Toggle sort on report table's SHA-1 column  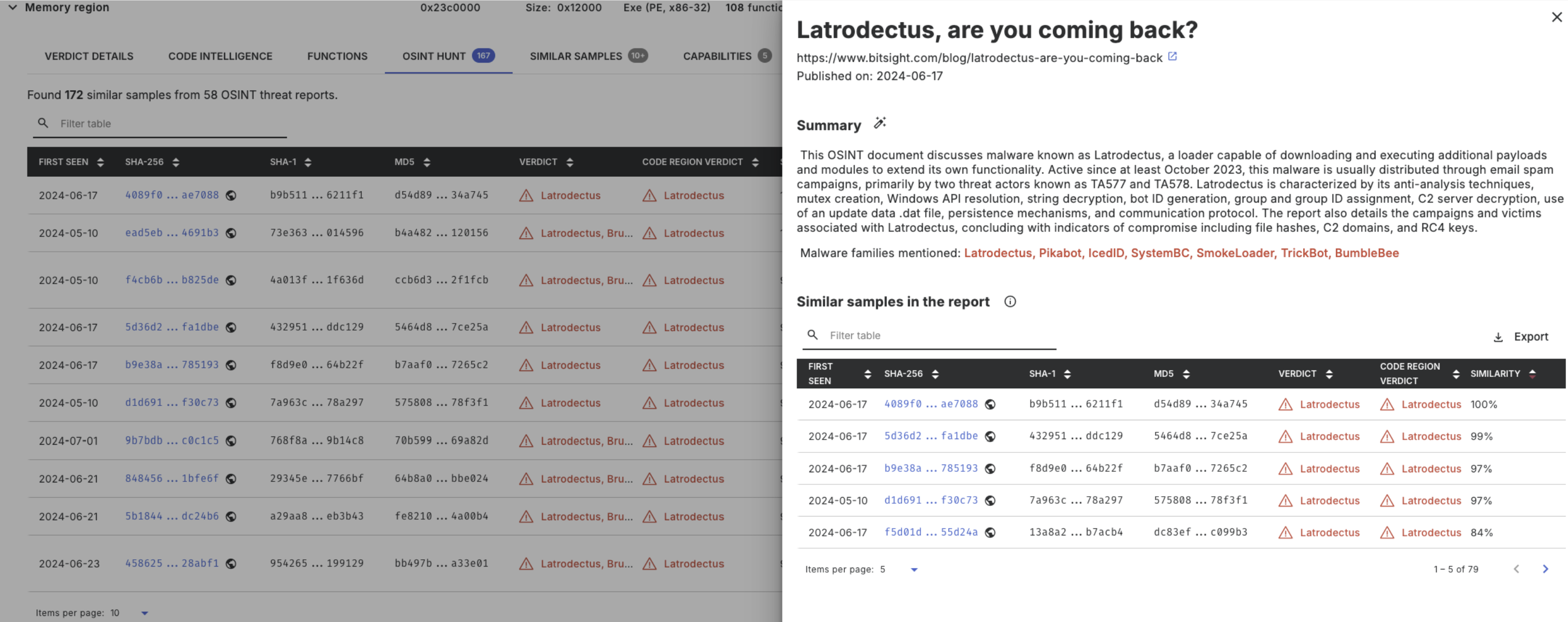tap(1067, 374)
